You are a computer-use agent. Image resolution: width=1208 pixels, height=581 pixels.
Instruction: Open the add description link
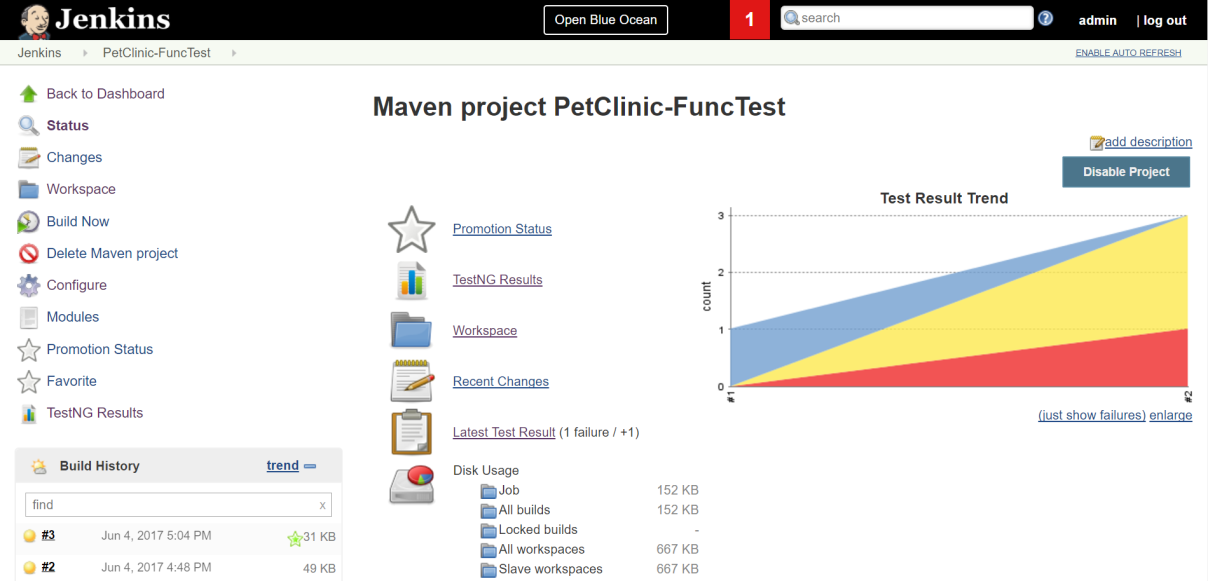click(1148, 142)
